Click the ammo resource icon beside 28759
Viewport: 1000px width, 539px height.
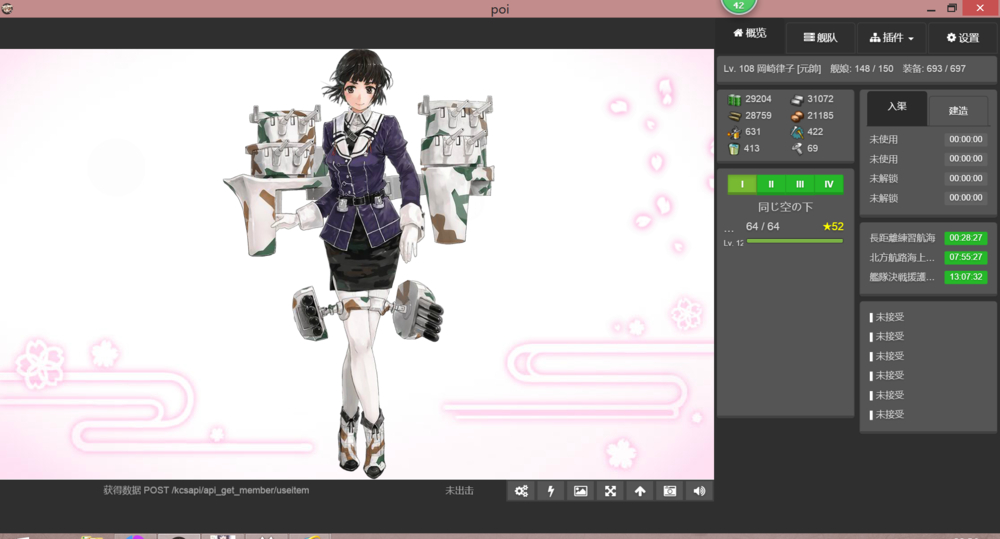[734, 116]
